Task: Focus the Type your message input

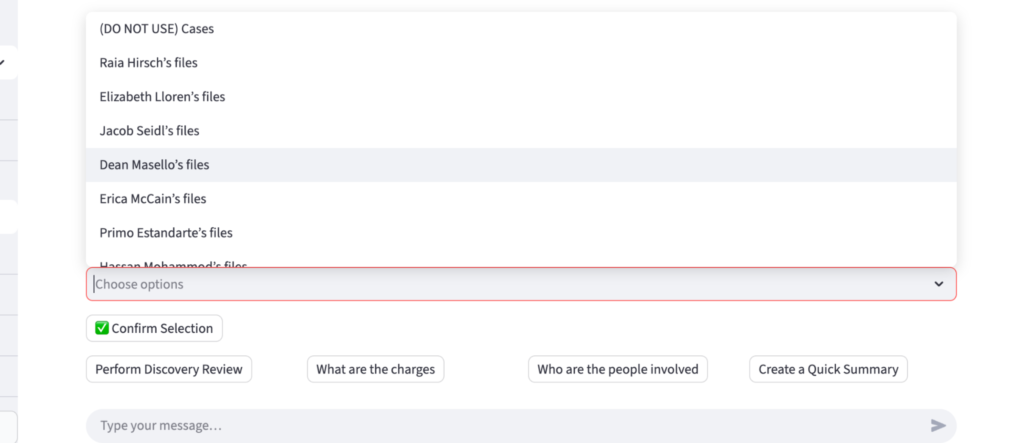Action: point(500,426)
